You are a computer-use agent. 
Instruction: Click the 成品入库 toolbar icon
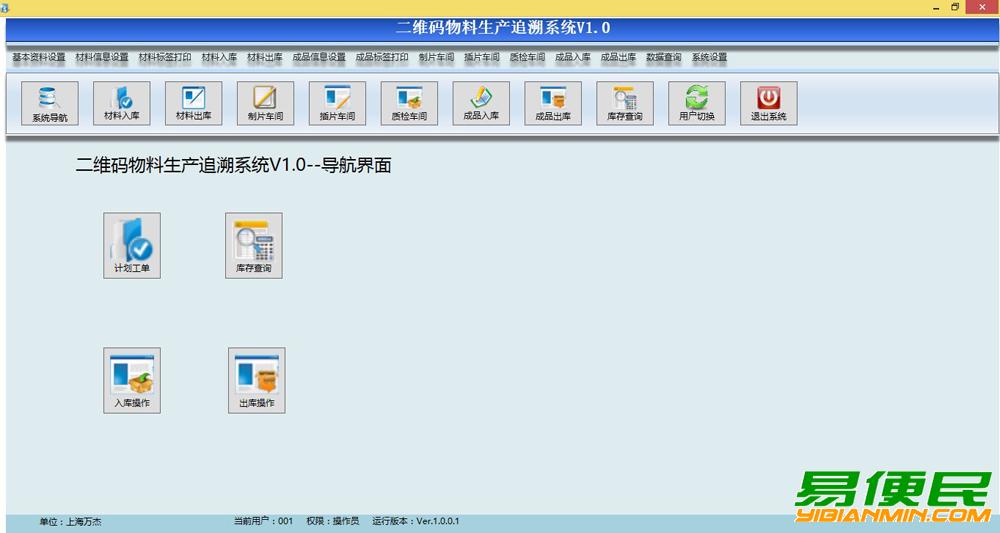(x=481, y=103)
